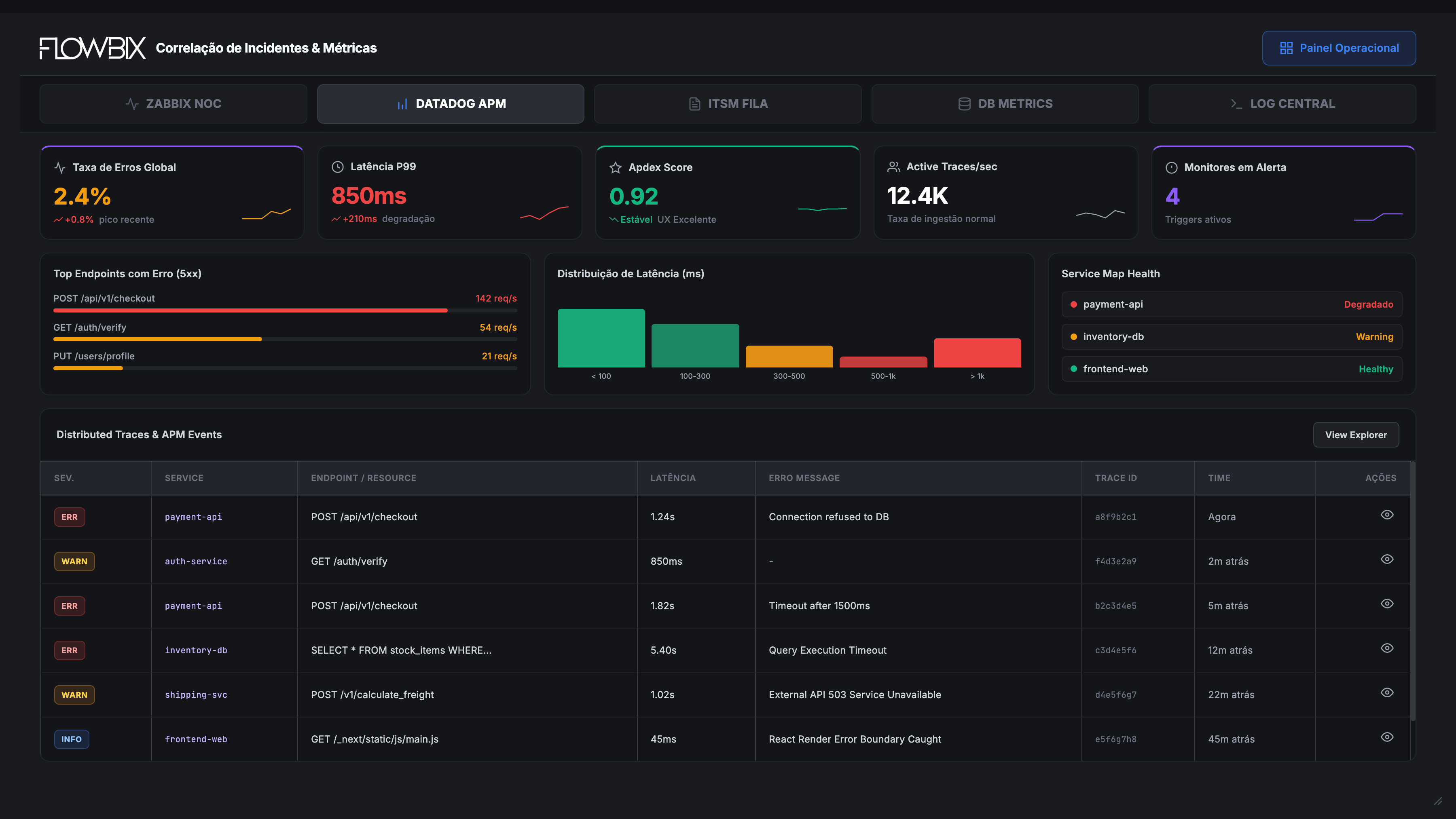The image size is (1456, 819).
Task: Click the 300-500 latency histogram bar
Action: (x=789, y=357)
